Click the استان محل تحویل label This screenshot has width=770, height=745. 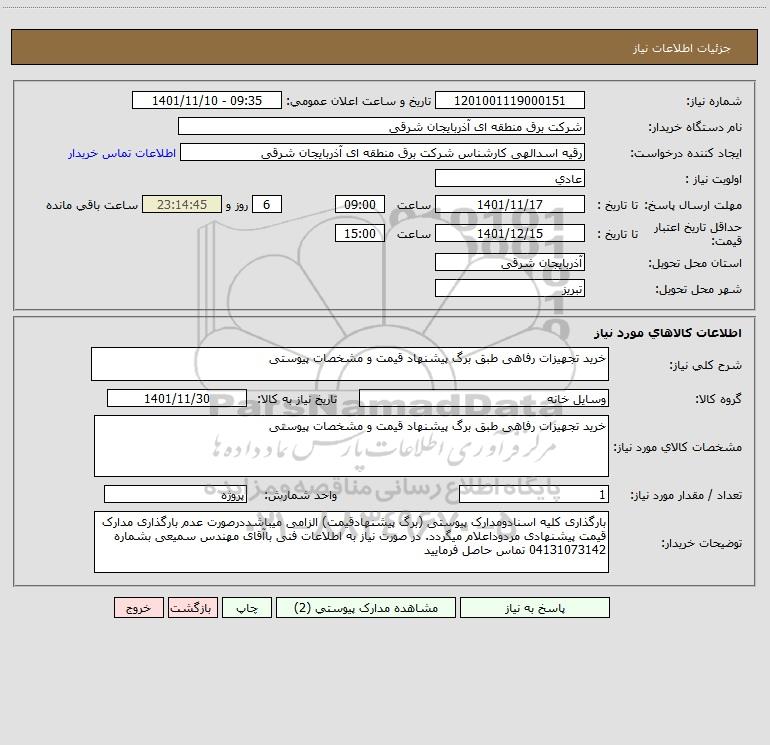(695, 263)
